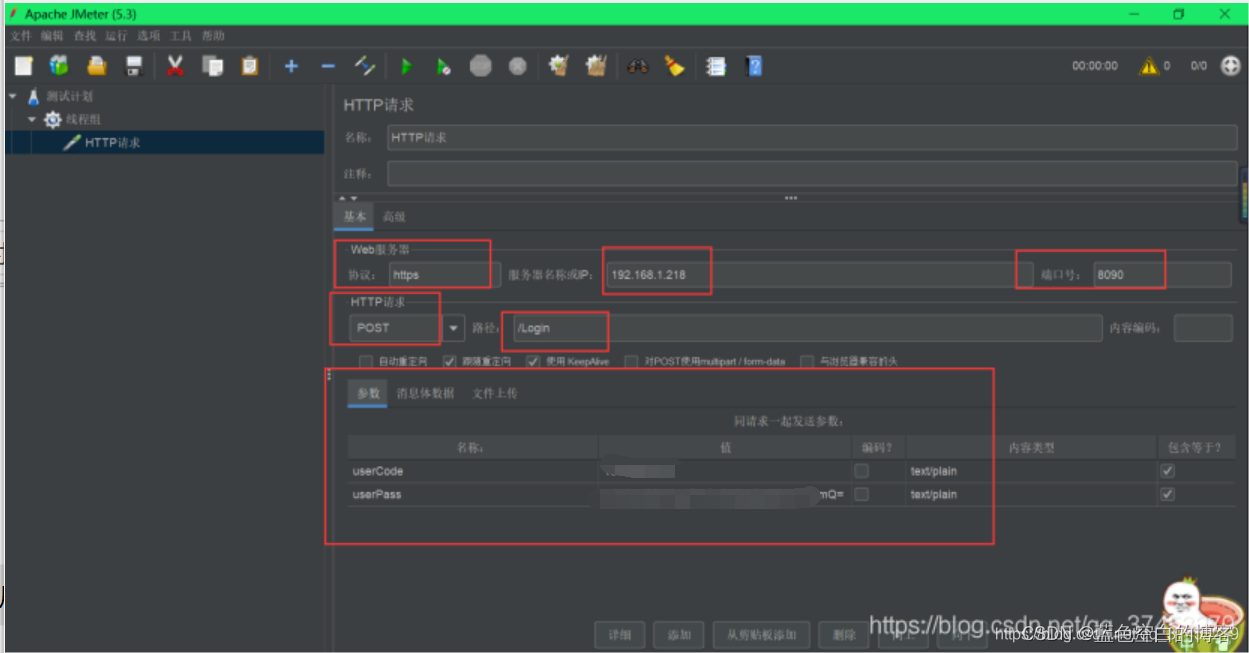Click the Clear results icon

point(559,66)
